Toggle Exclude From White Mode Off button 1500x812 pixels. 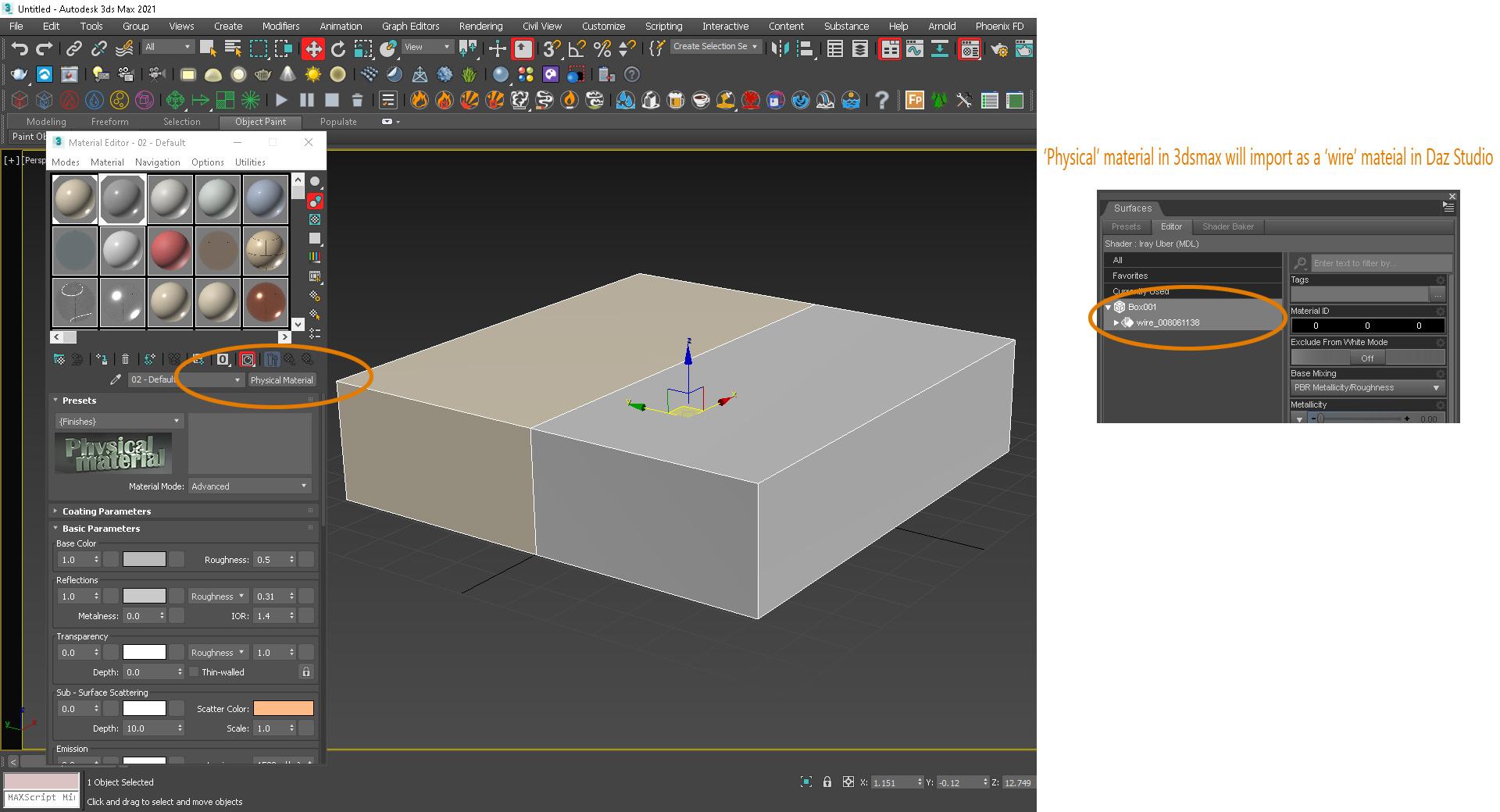[1366, 358]
